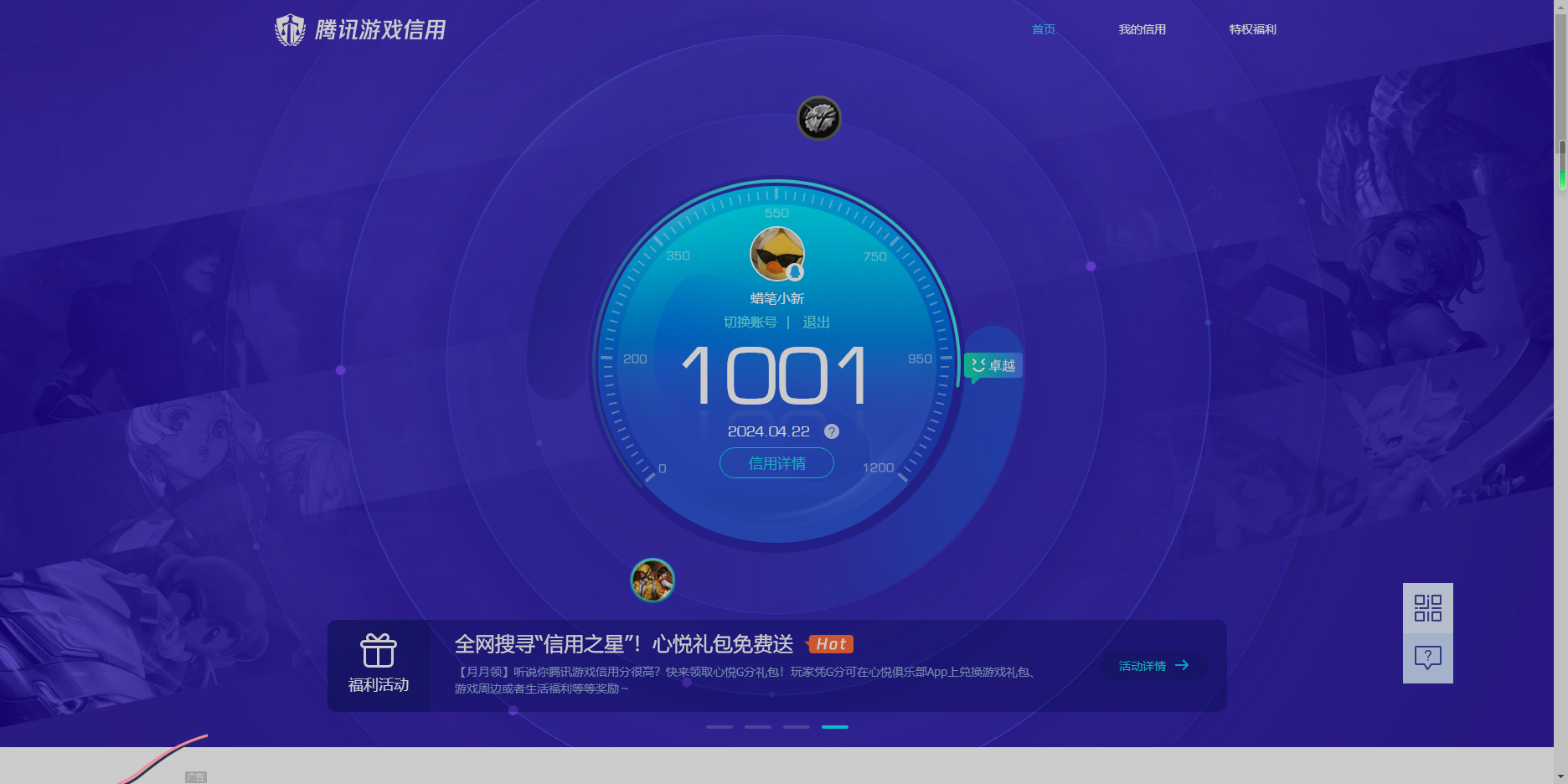Click the duck profile avatar
Image resolution: width=1568 pixels, height=784 pixels.
(x=777, y=254)
